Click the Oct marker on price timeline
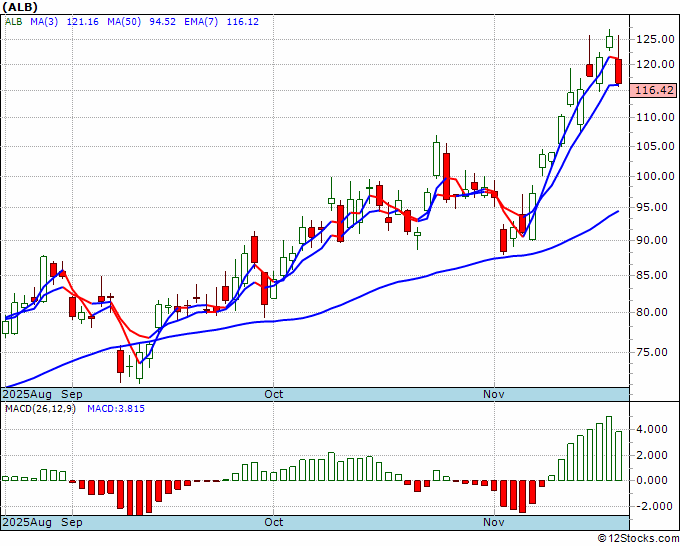Image resolution: width=680 pixels, height=546 pixels. click(274, 394)
